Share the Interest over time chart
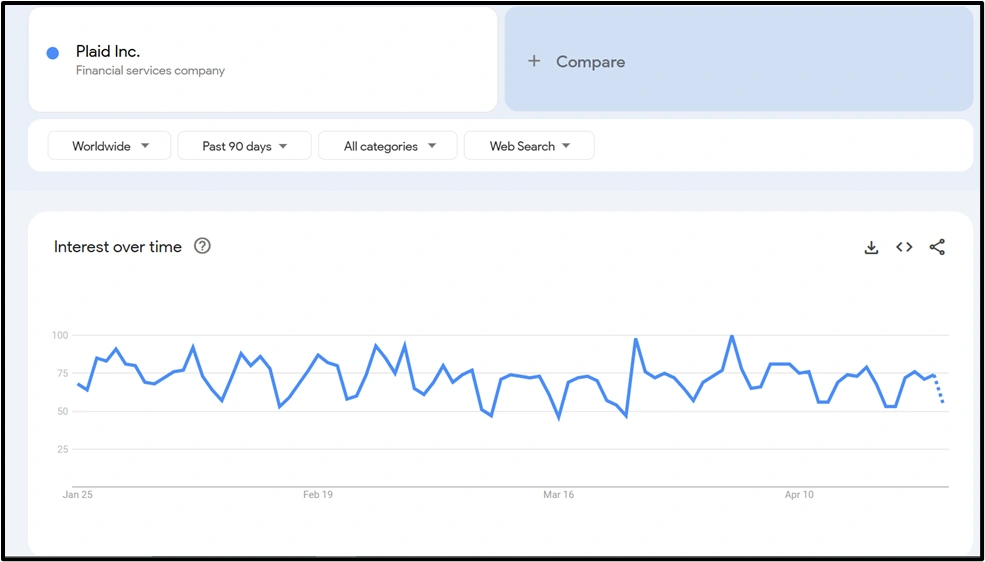The height and width of the screenshot is (562, 985). [x=937, y=247]
